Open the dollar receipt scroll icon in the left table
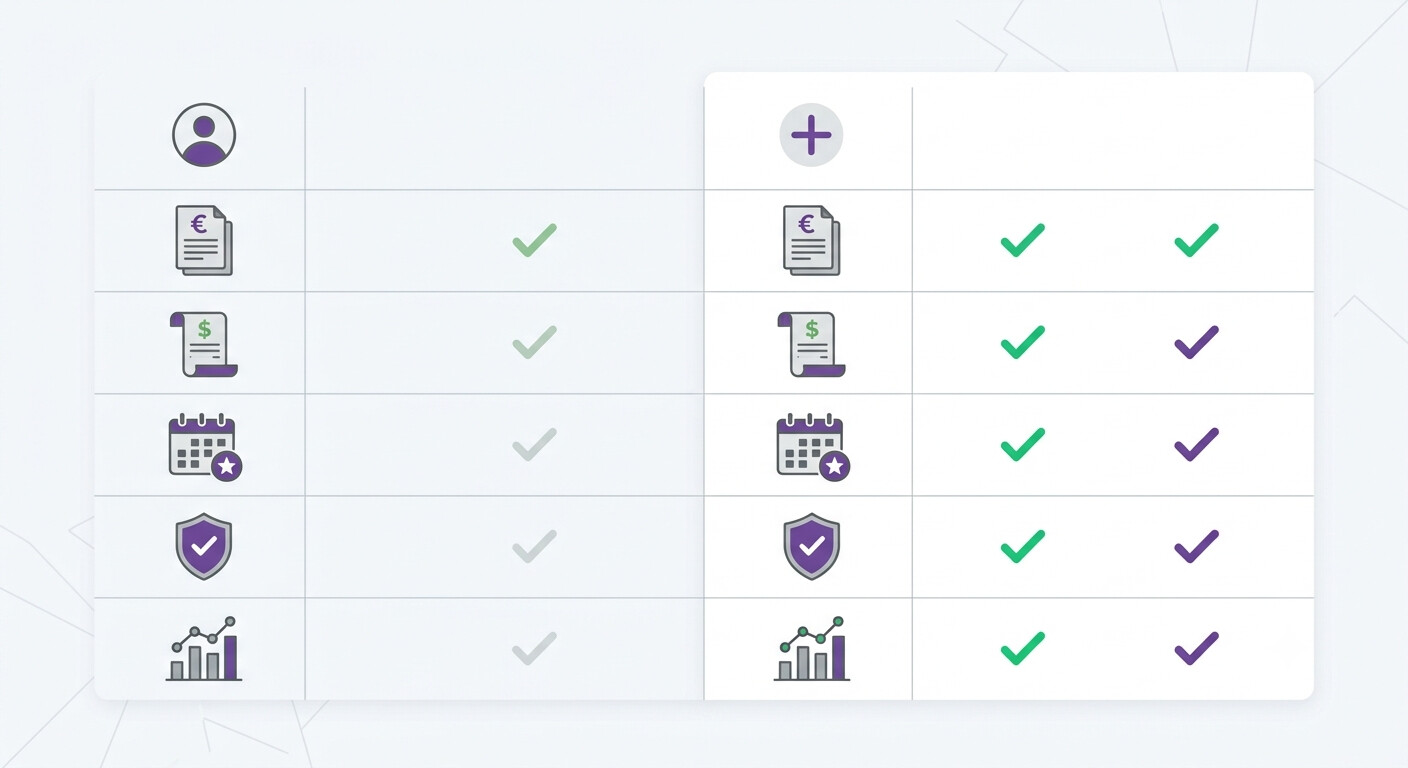The height and width of the screenshot is (768, 1408). coord(204,344)
